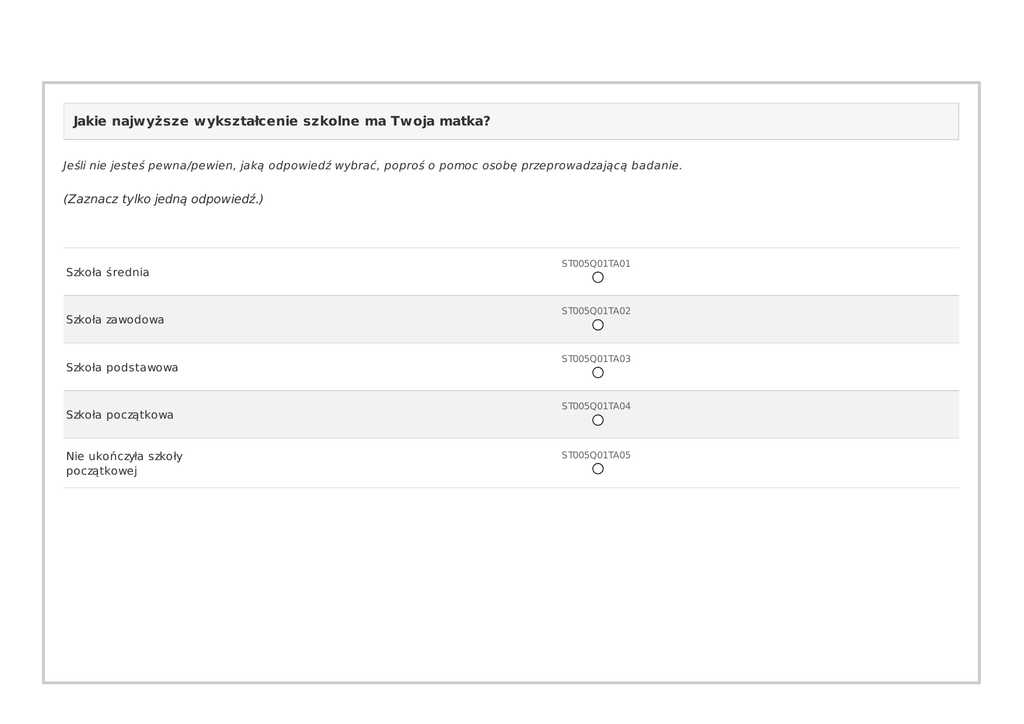Click the 'Nie ukończyła szkoły początkowej' label

pos(124,463)
